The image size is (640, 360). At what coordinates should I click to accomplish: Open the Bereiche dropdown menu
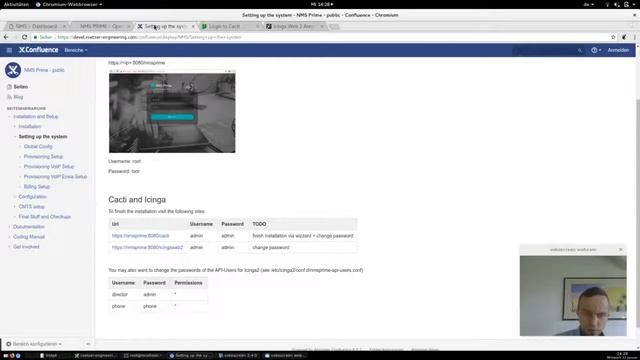click(76, 50)
